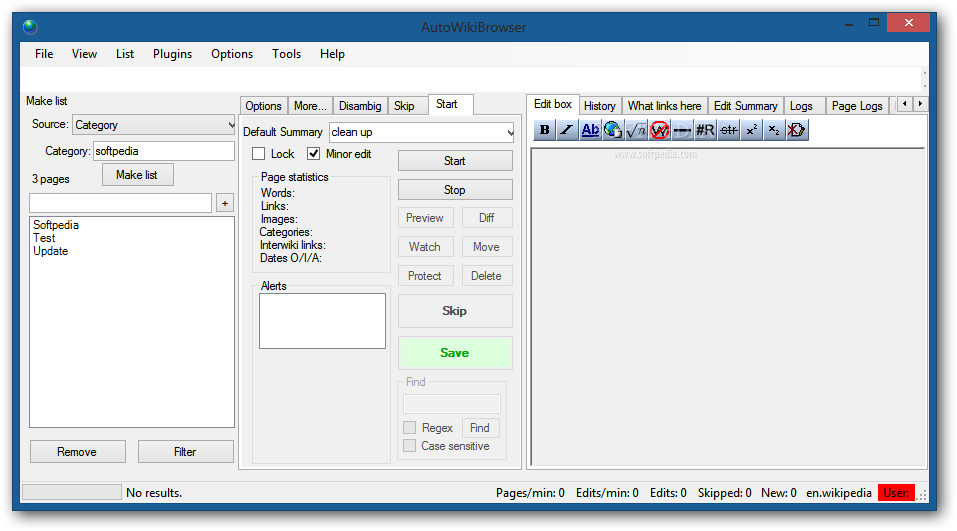
Task: Click the empty page name field above the list
Action: coord(120,203)
